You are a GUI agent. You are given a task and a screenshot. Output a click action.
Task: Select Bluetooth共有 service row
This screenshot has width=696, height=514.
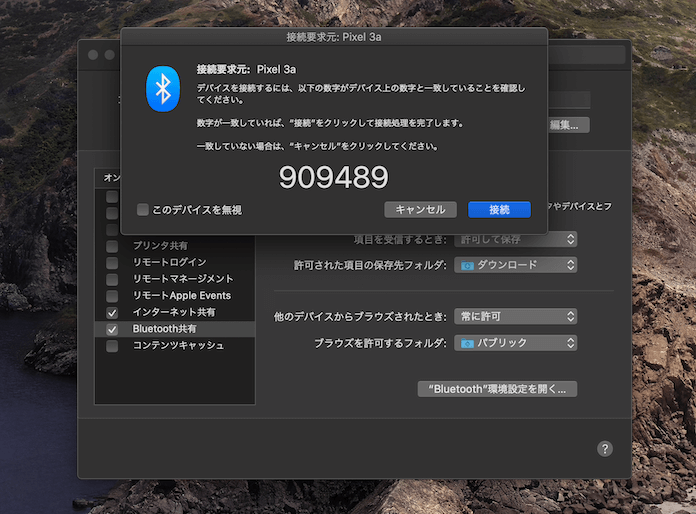175,329
